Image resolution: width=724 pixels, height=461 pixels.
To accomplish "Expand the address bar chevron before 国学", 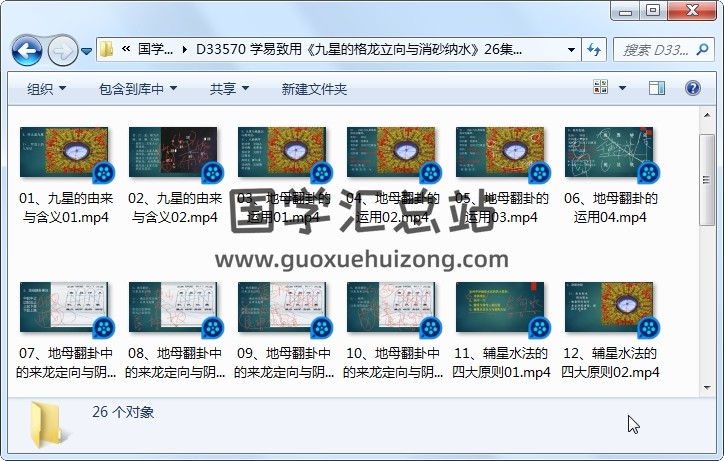I will (126, 49).
